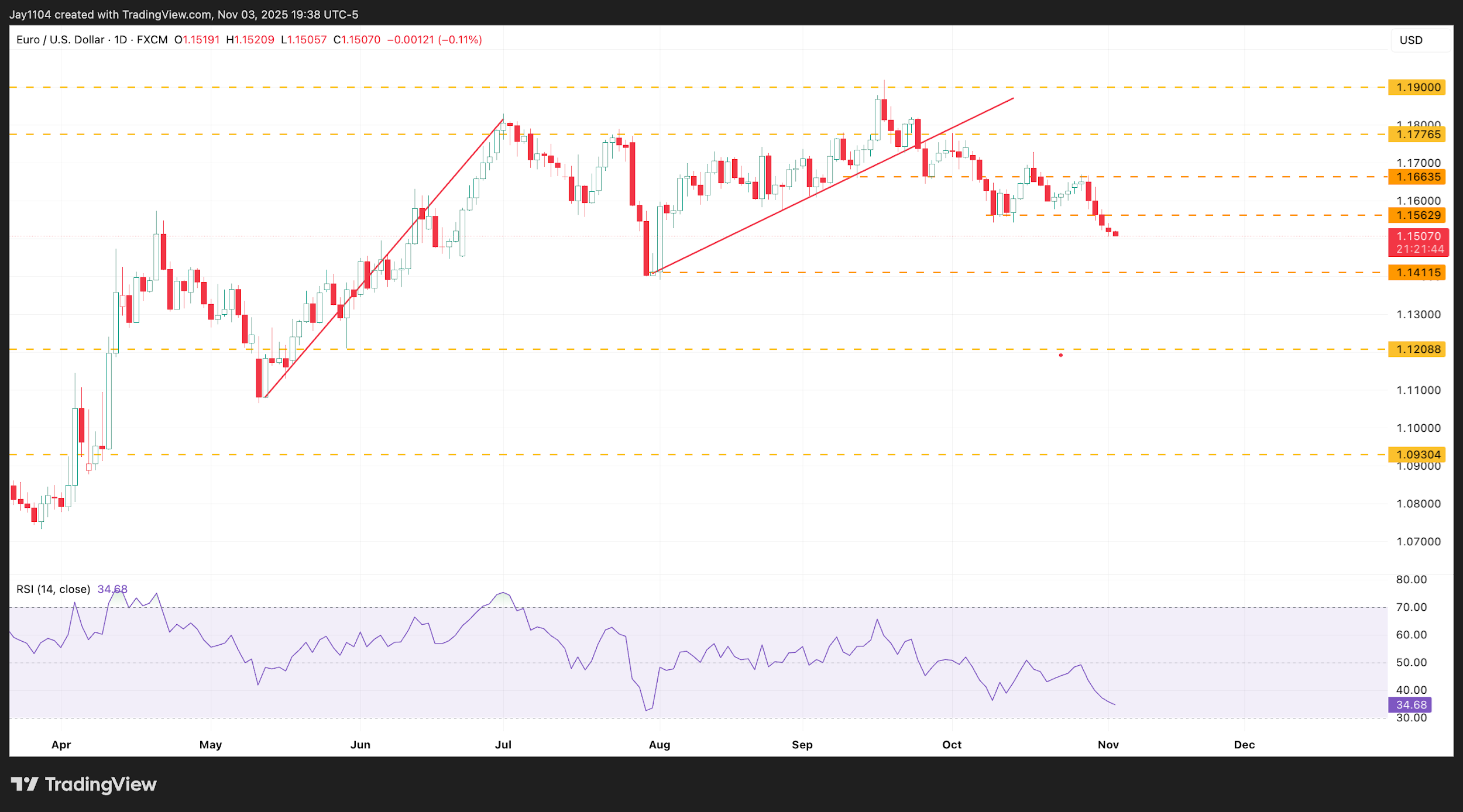Click the RSI (14, close) indicator legend
Viewport: 1463px width, 812px height.
tap(53, 589)
